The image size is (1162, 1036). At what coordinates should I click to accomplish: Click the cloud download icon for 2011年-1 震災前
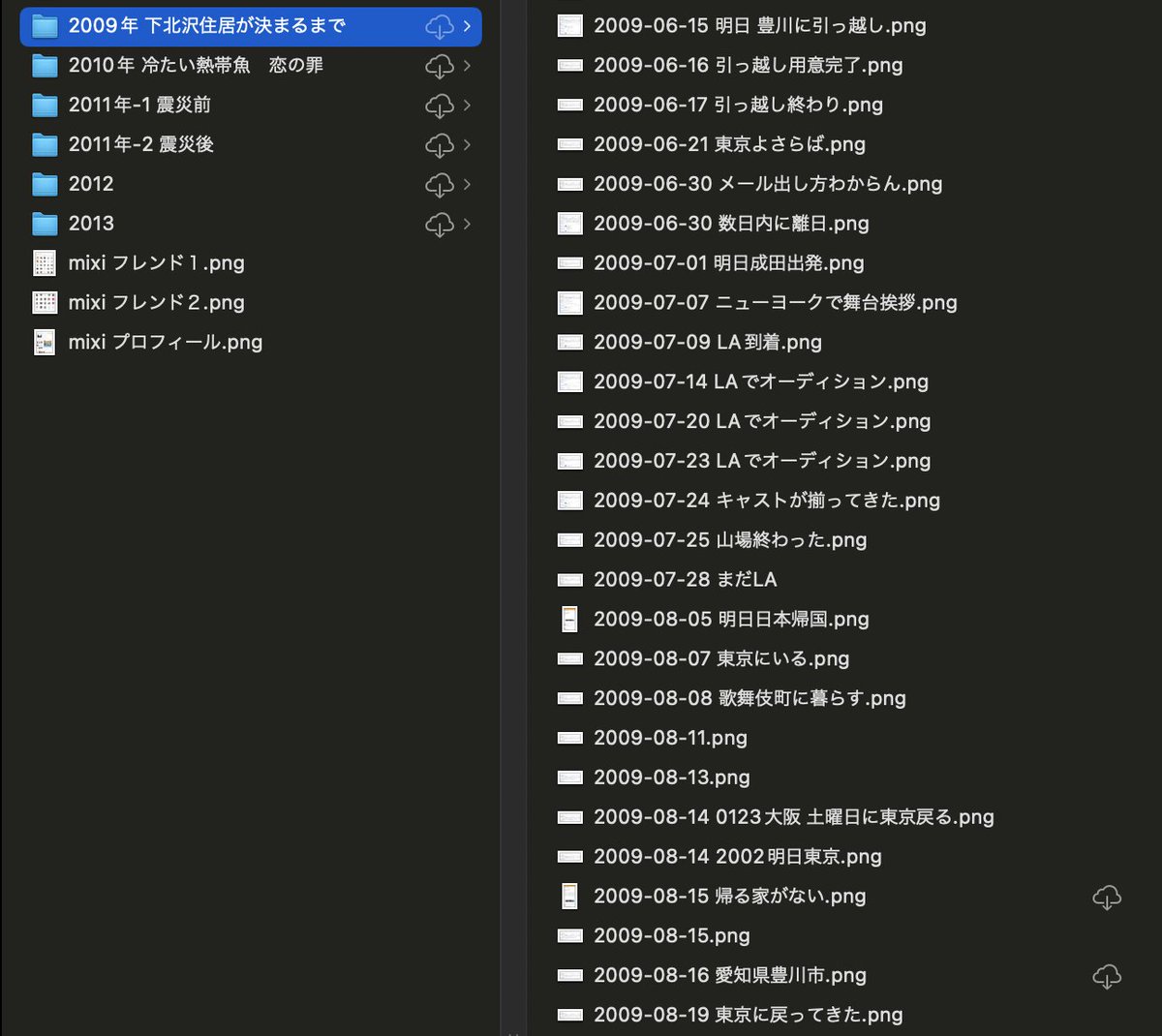click(440, 107)
